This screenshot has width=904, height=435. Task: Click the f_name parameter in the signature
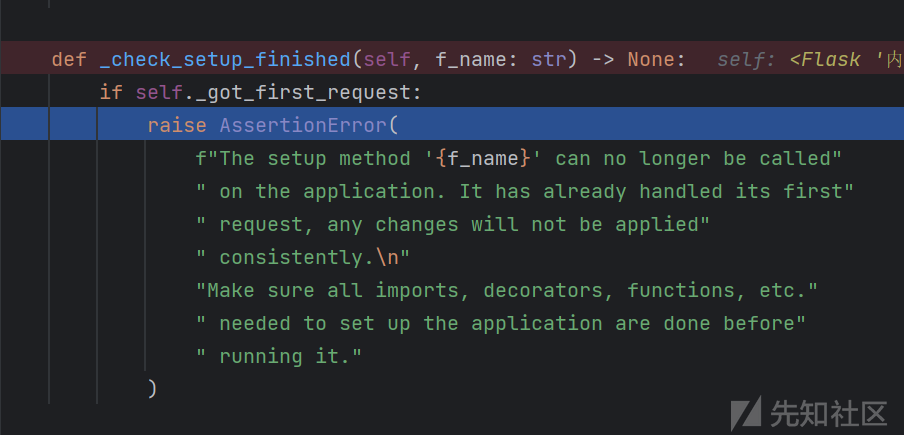(x=477, y=59)
